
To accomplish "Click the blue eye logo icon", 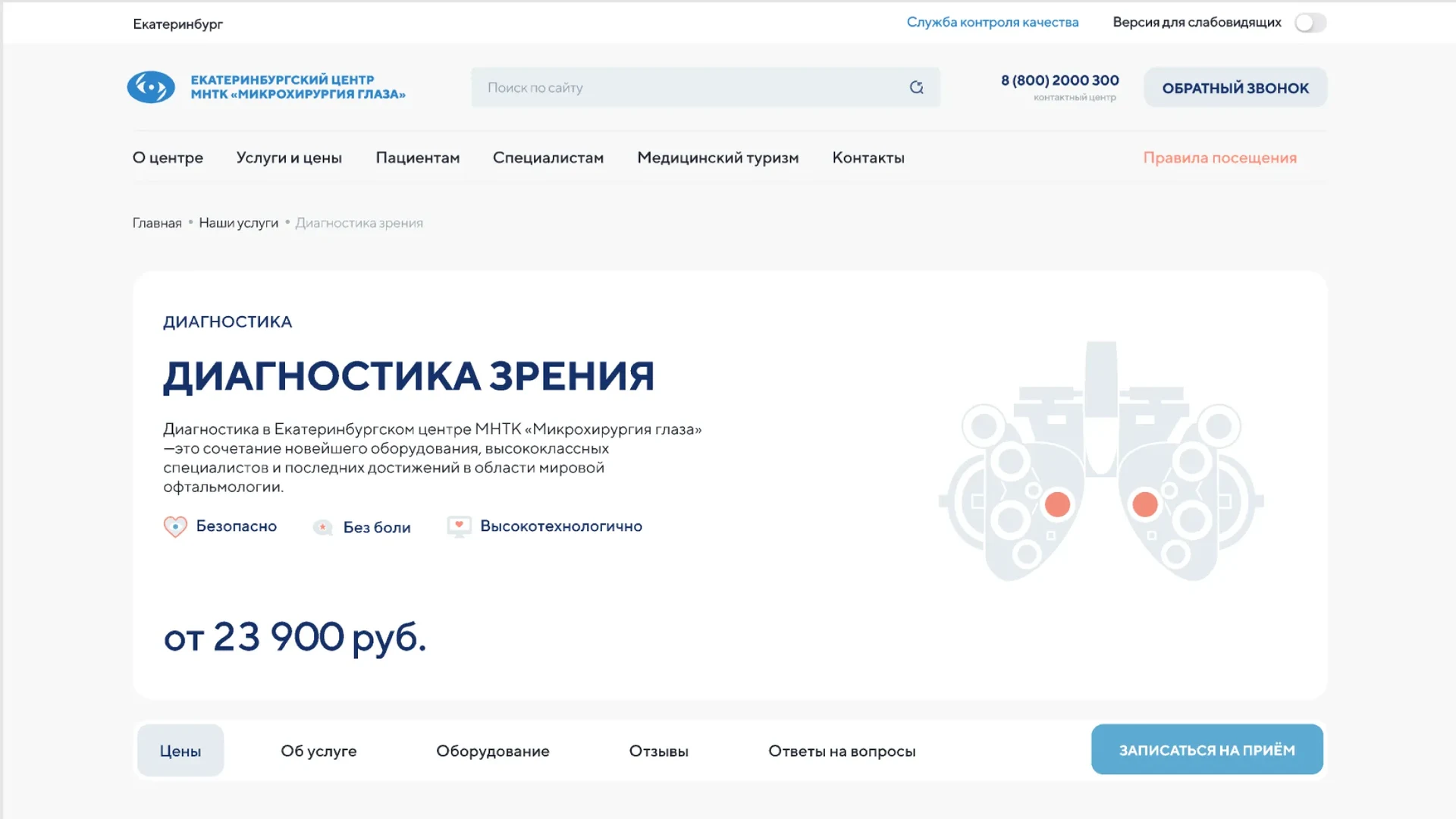I will coord(151,87).
